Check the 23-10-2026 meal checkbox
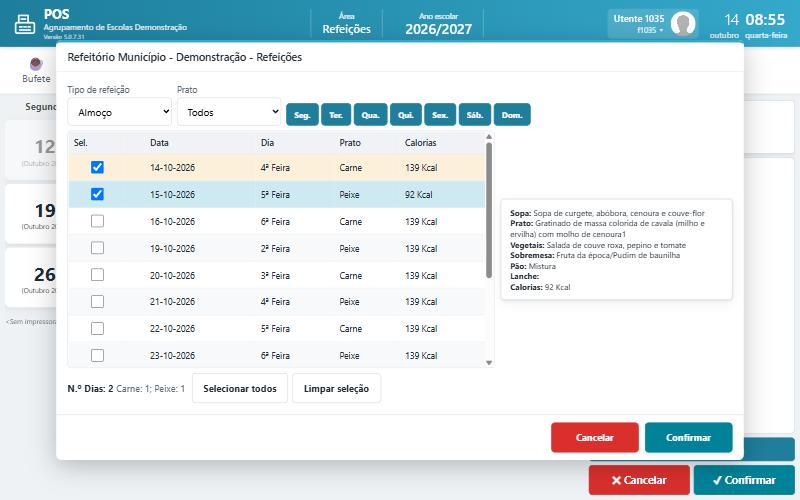The width and height of the screenshot is (800, 500). click(97, 355)
